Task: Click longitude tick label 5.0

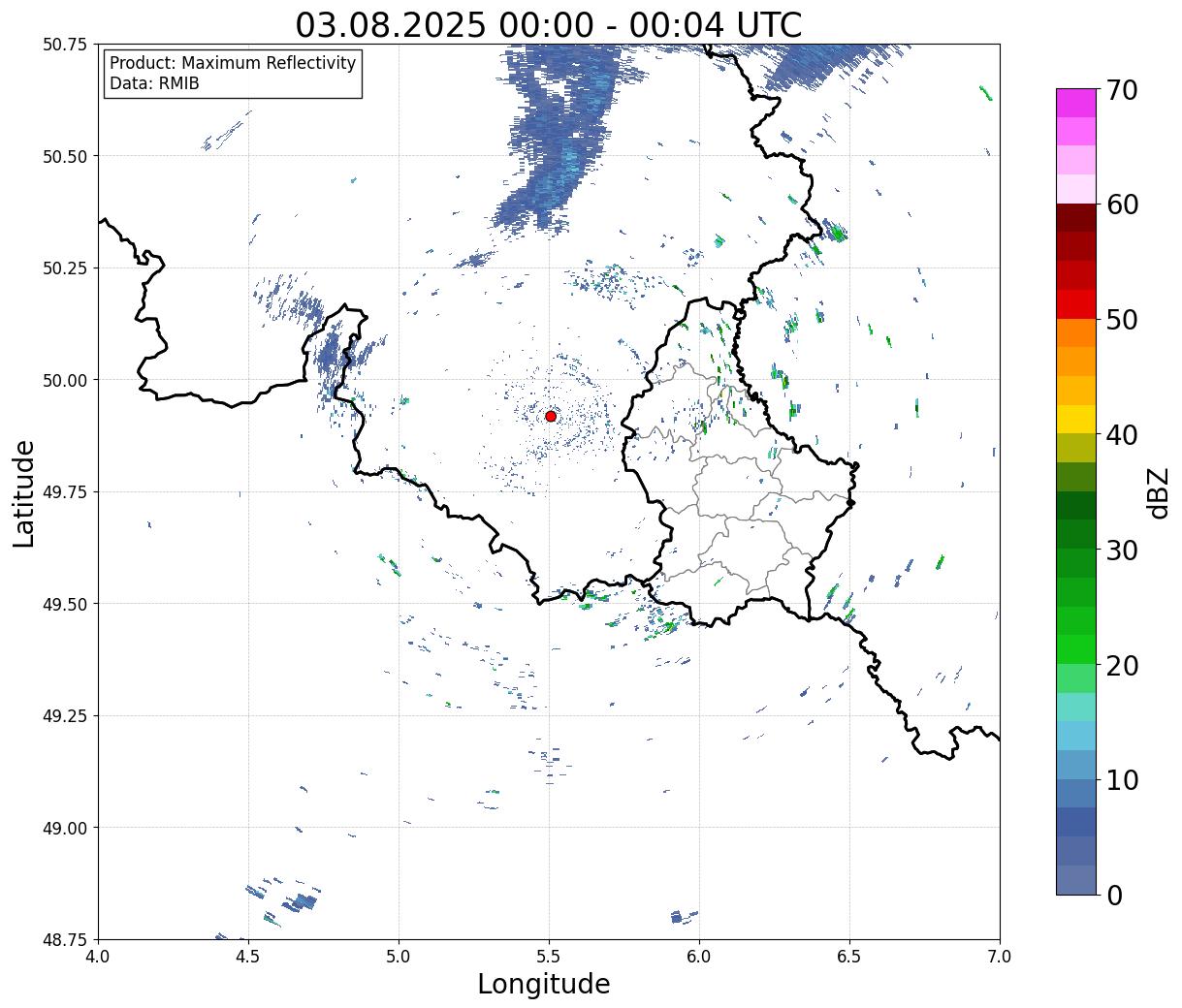Action: click(x=399, y=957)
